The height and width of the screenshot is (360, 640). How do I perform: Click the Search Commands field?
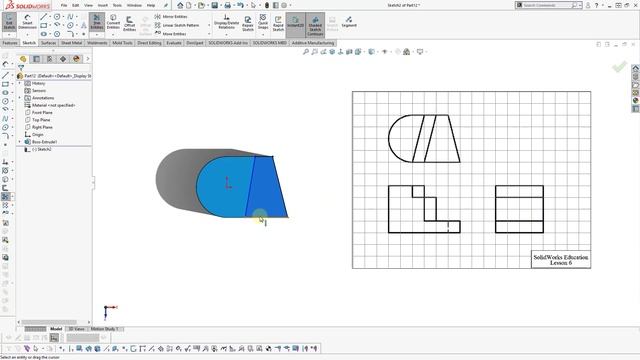(549, 5)
